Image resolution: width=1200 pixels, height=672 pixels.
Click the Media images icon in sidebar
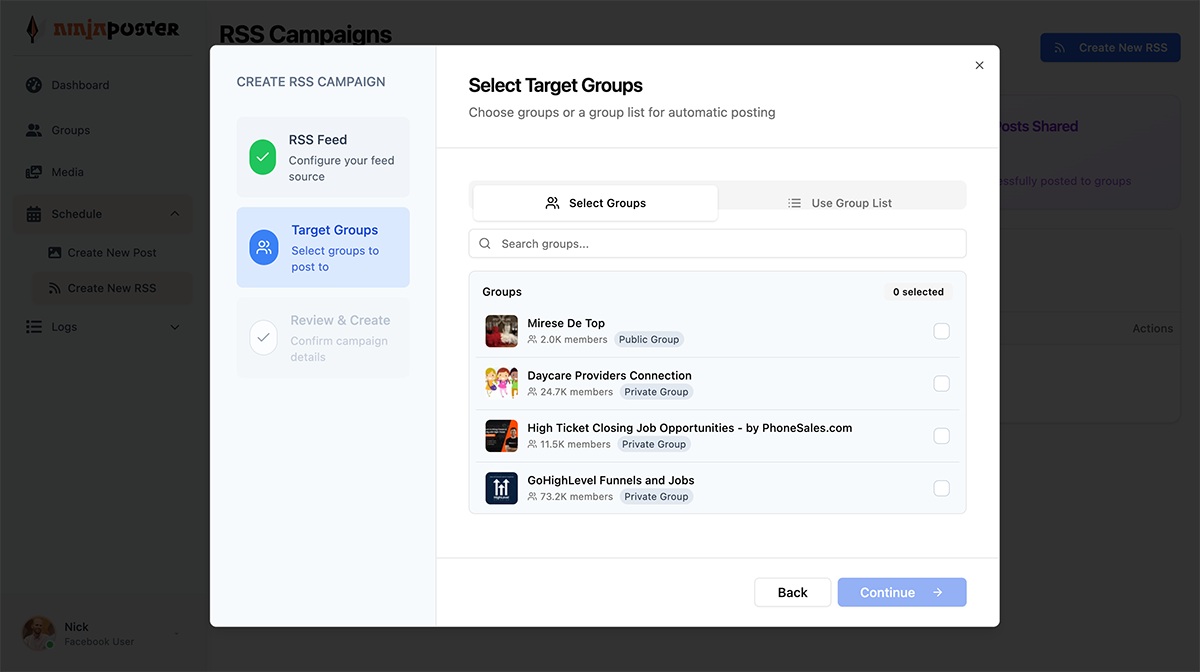[34, 172]
